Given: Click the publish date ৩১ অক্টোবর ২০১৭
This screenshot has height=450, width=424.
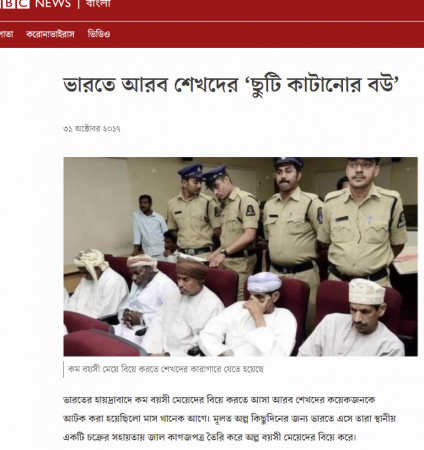Looking at the screenshot, I should click(92, 129).
